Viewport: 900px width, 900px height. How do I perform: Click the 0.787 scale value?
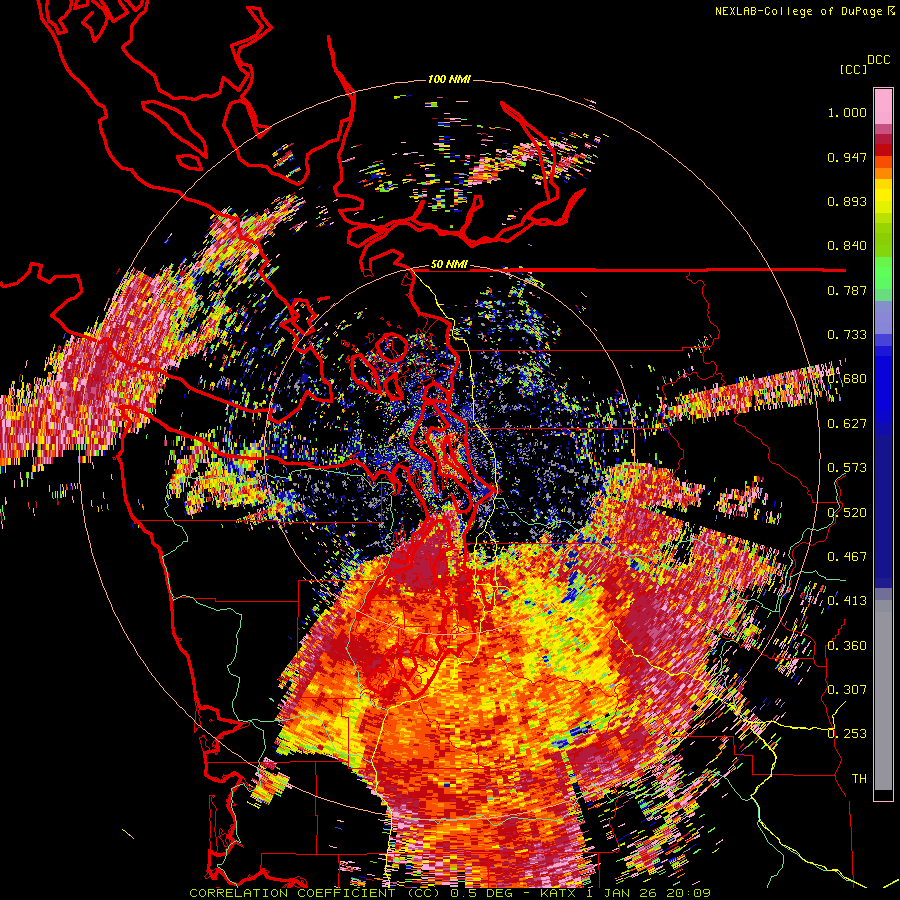847,290
